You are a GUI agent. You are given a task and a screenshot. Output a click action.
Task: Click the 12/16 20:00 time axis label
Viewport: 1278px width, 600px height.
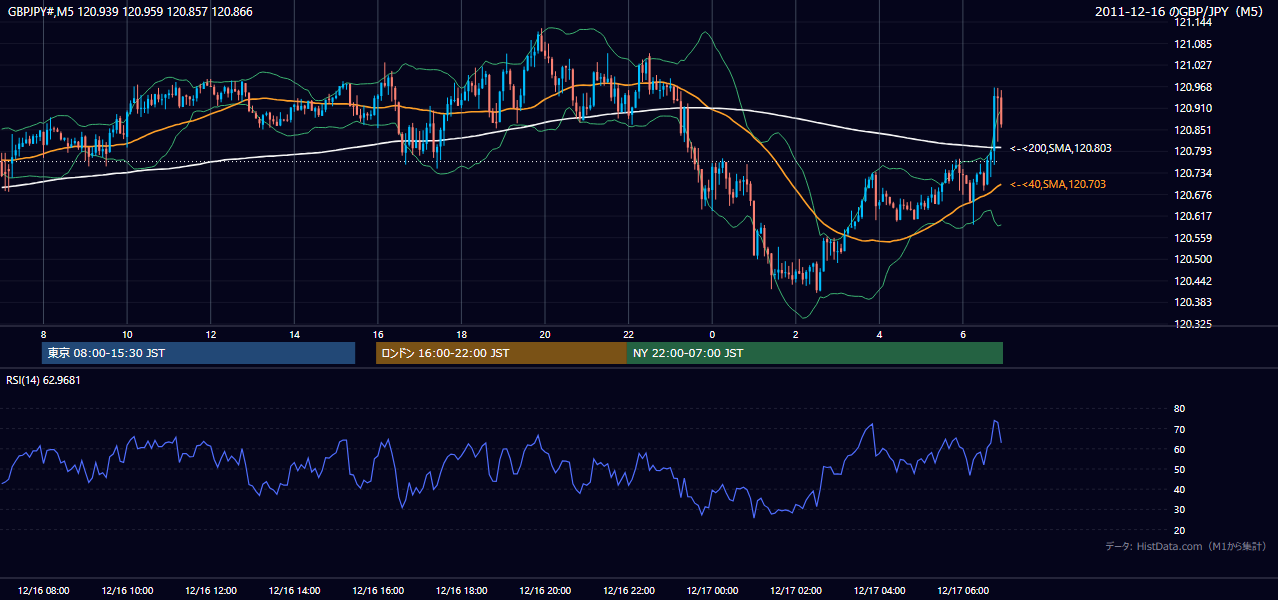[x=544, y=590]
